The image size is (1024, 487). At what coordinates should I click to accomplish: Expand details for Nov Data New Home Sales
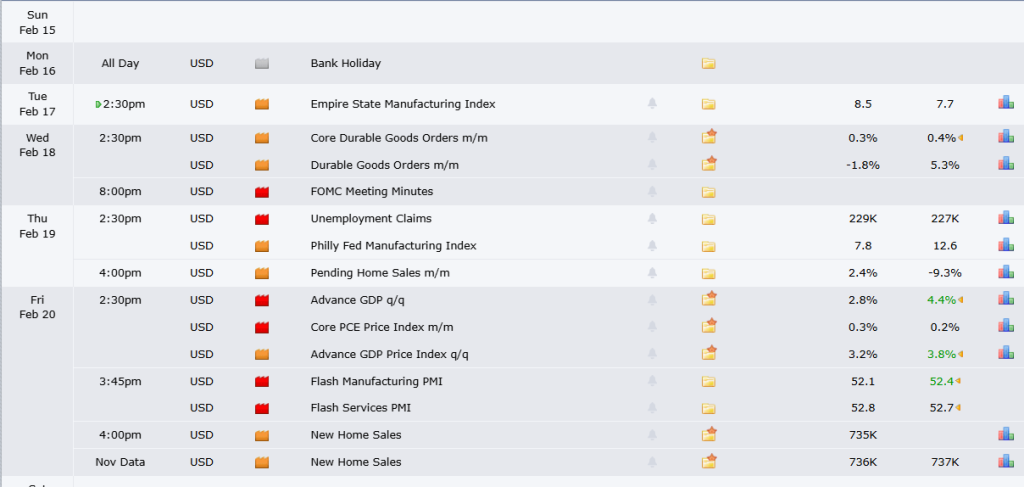click(x=709, y=461)
